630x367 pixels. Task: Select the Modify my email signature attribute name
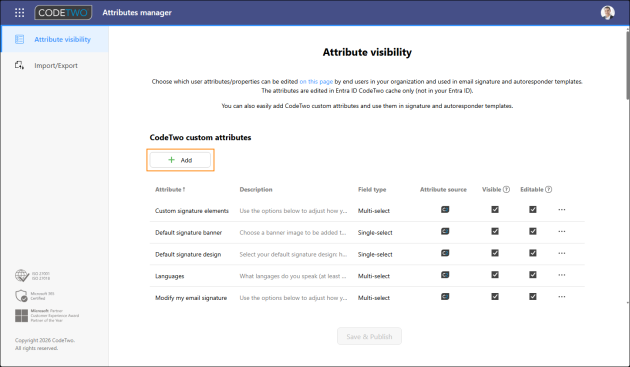tap(191, 297)
